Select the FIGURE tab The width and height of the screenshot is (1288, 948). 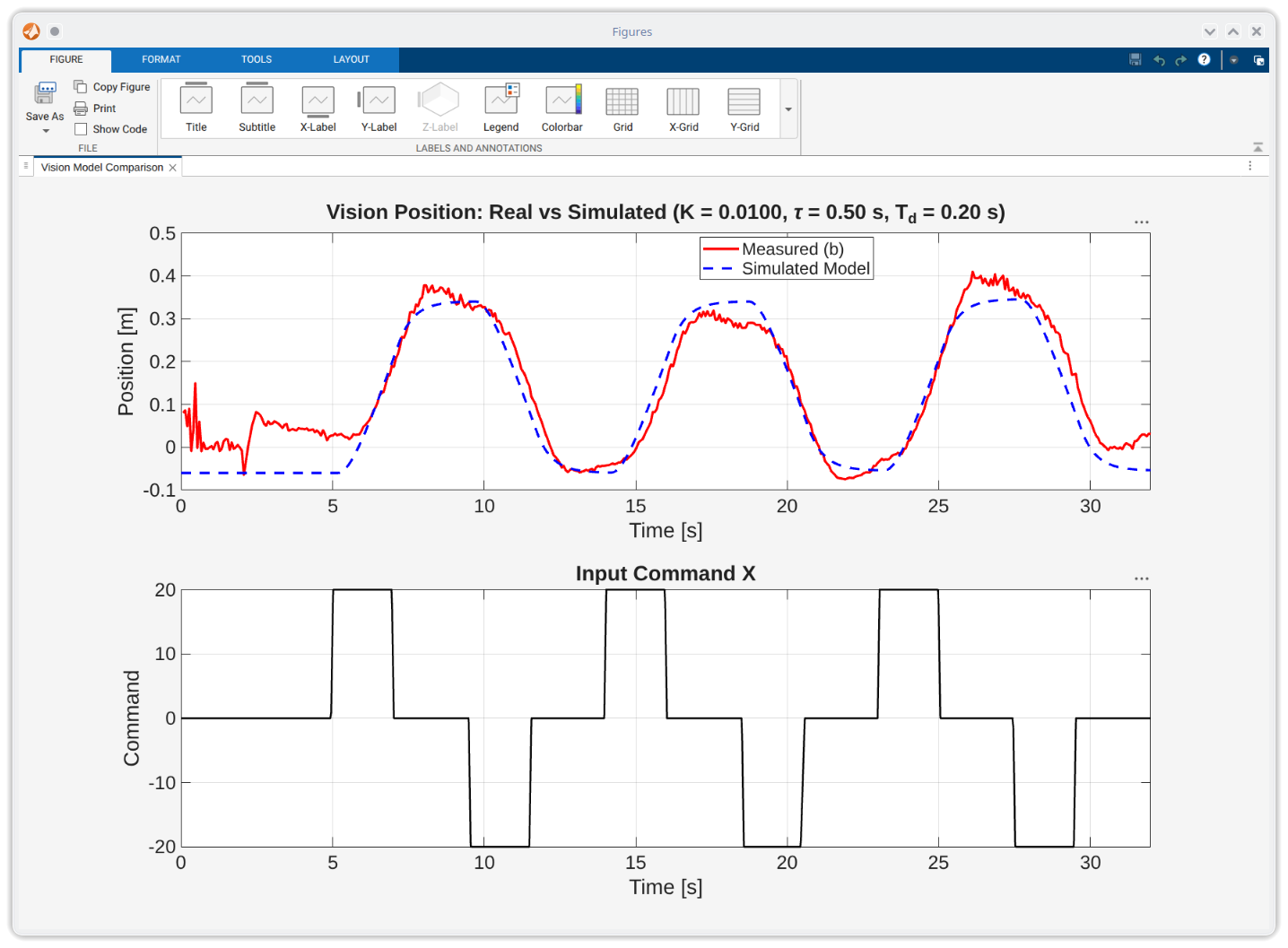point(66,60)
